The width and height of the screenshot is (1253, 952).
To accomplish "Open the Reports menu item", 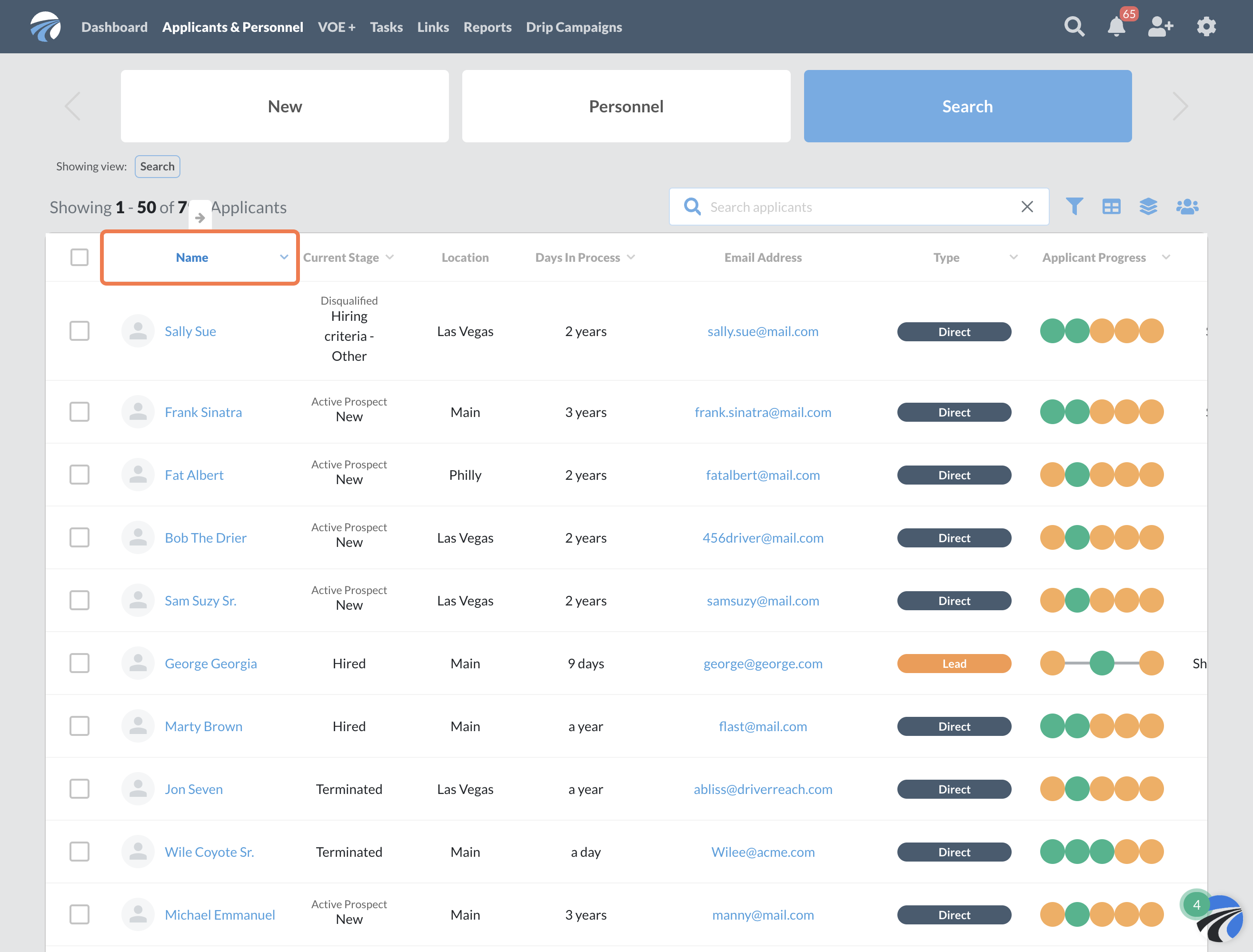I will pyautogui.click(x=487, y=27).
